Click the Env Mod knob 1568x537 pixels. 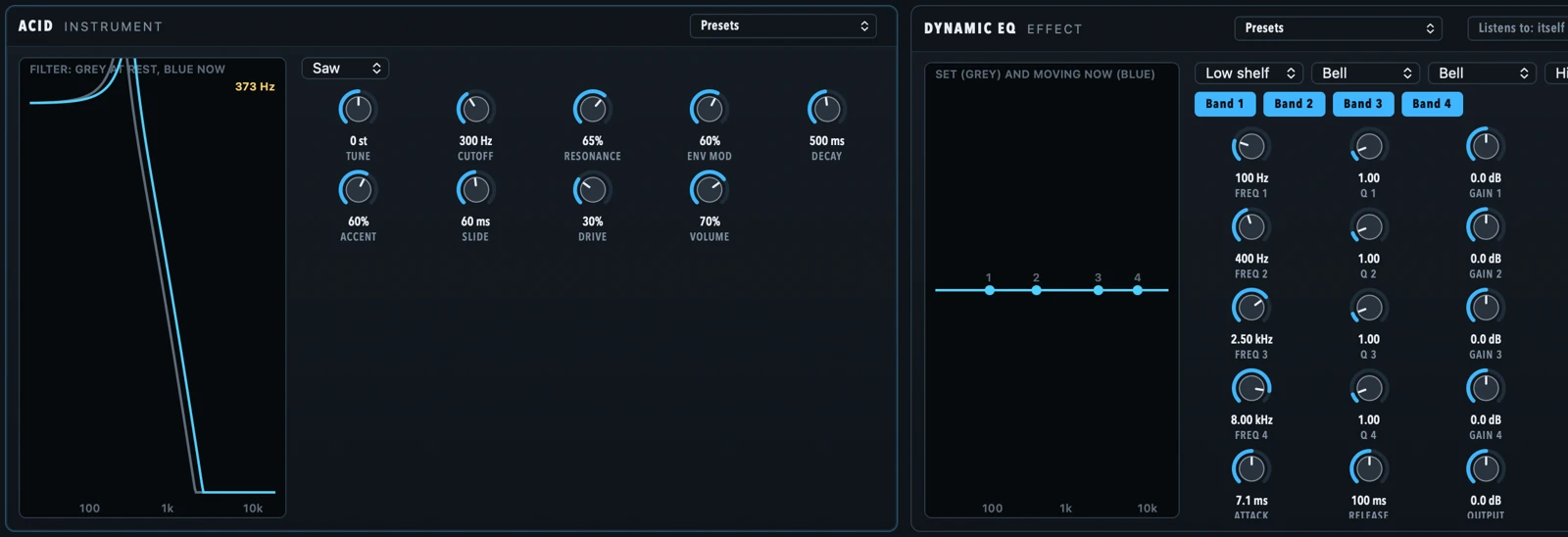click(710, 109)
